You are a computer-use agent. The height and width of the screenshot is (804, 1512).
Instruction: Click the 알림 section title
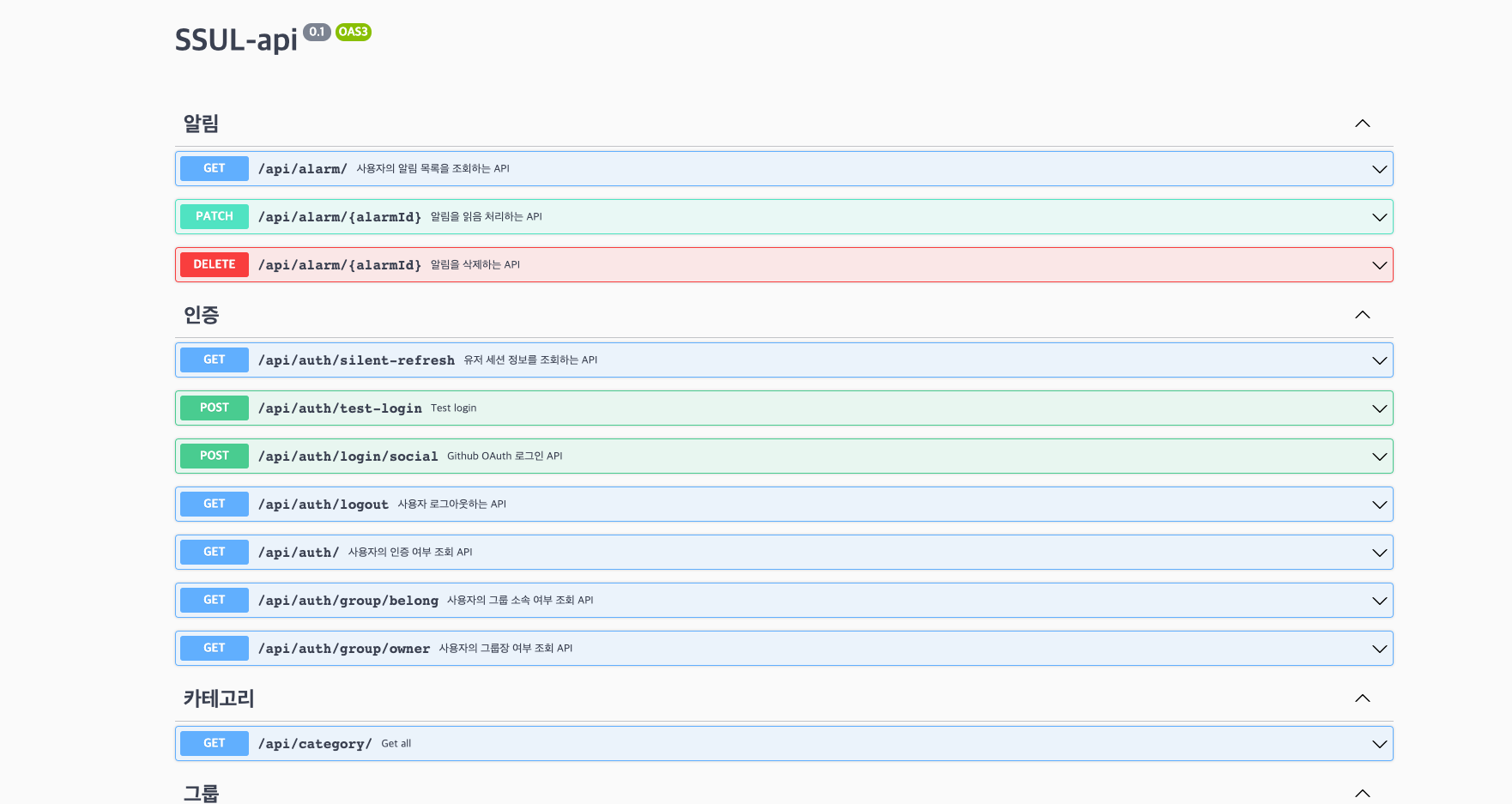[202, 124]
